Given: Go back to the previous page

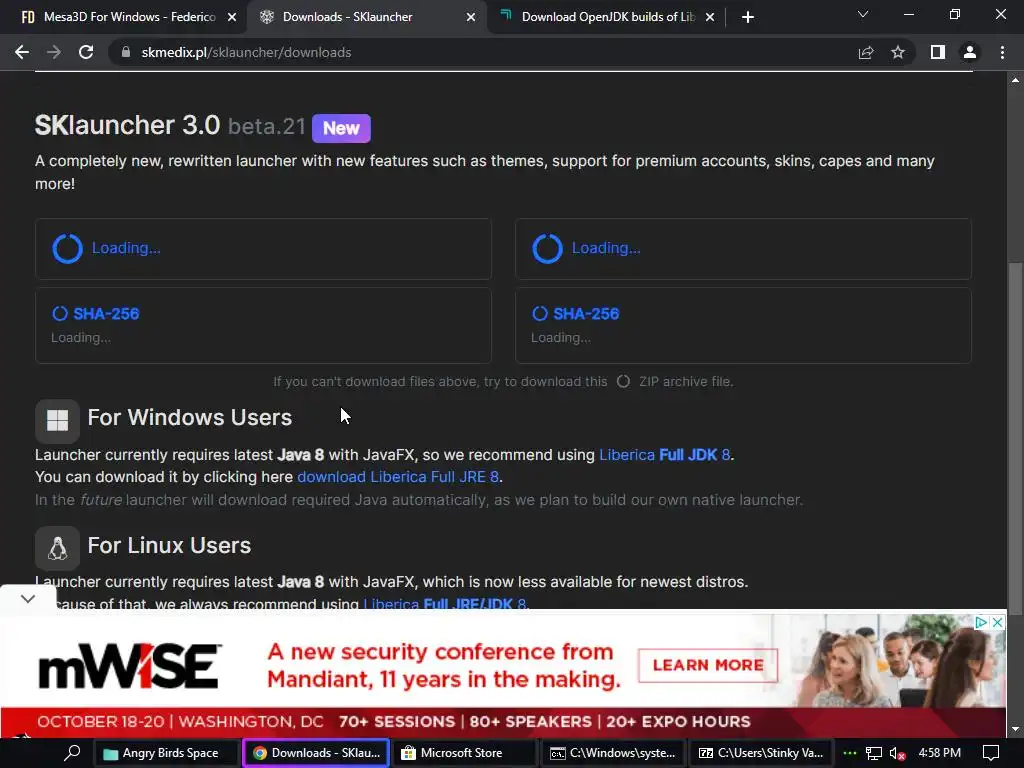Looking at the screenshot, I should coord(22,52).
